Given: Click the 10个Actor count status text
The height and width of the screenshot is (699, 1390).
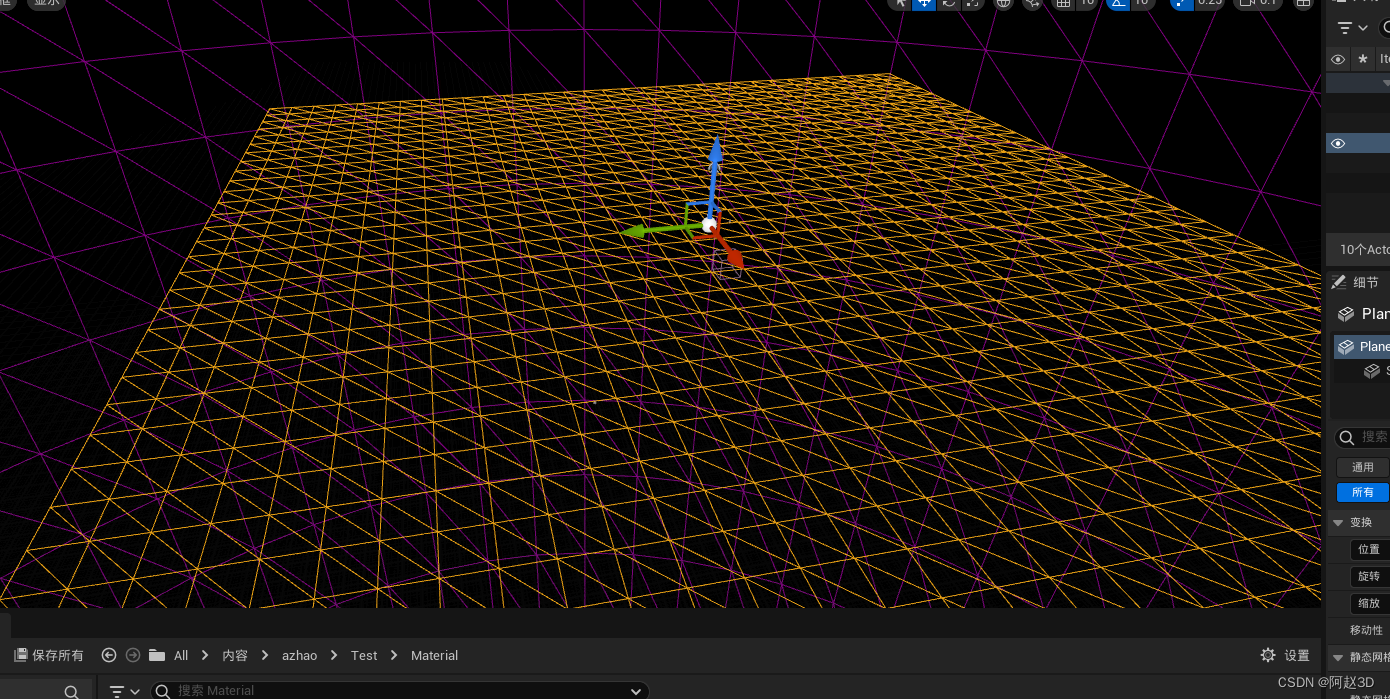Looking at the screenshot, I should [1365, 249].
